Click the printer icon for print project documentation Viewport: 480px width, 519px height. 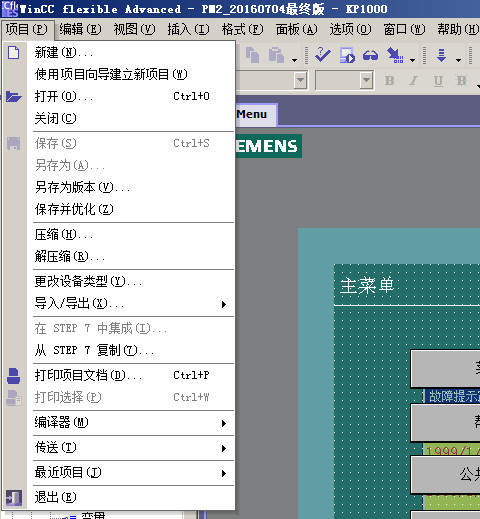coord(14,376)
